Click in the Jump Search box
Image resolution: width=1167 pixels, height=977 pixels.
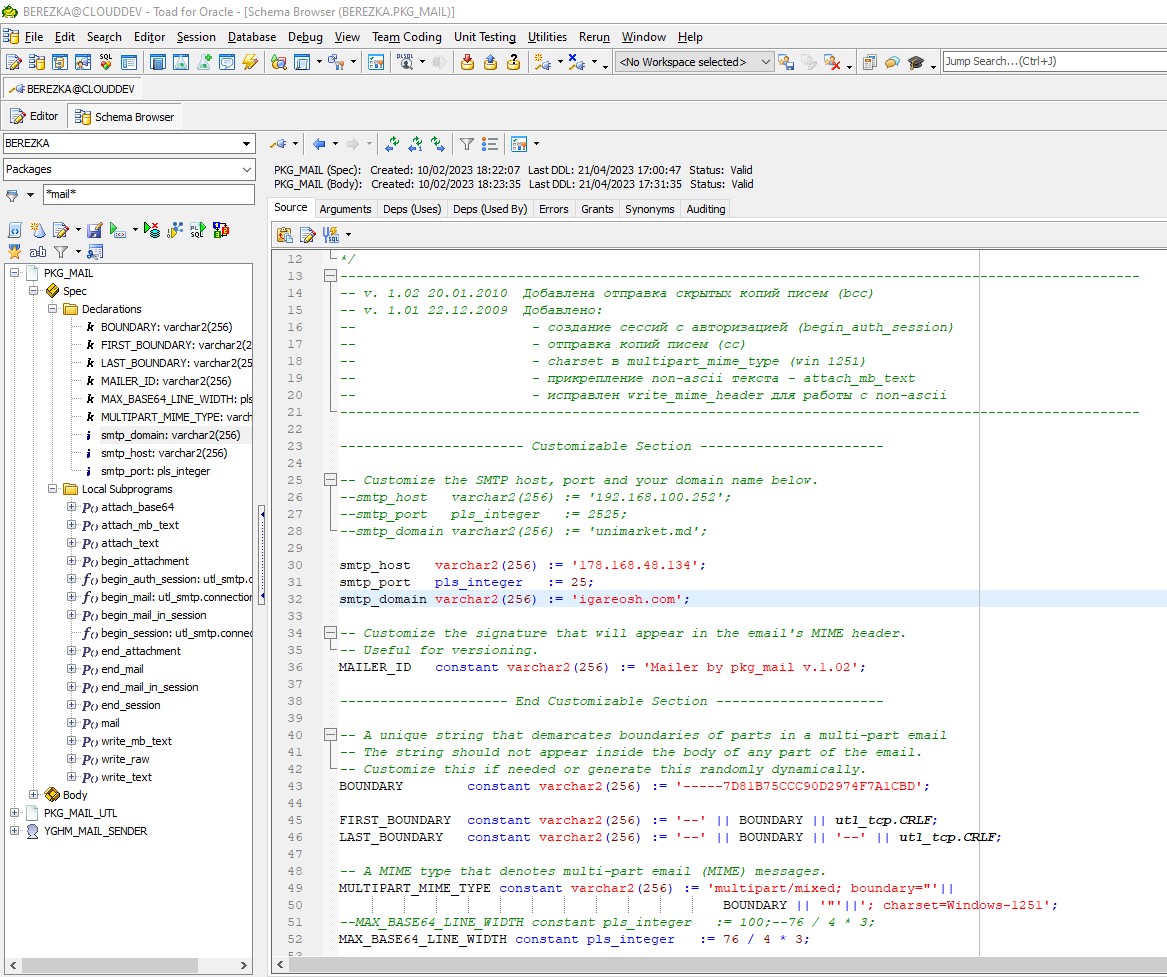tap(1054, 62)
